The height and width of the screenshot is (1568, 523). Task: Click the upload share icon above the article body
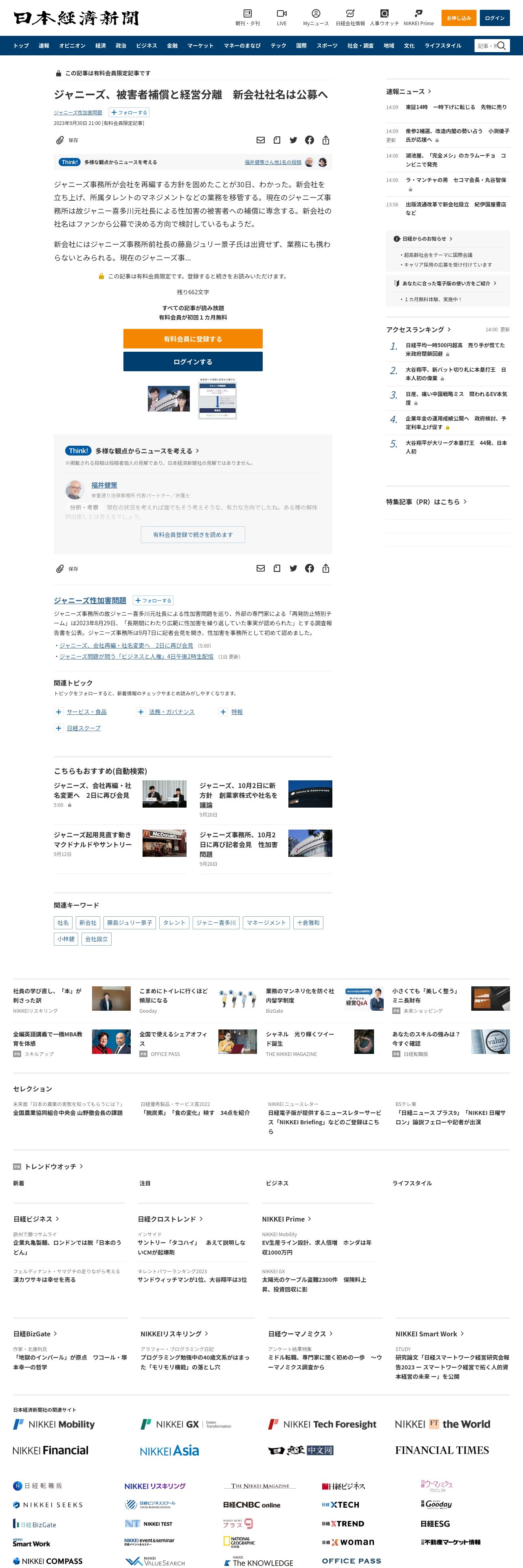click(x=326, y=140)
